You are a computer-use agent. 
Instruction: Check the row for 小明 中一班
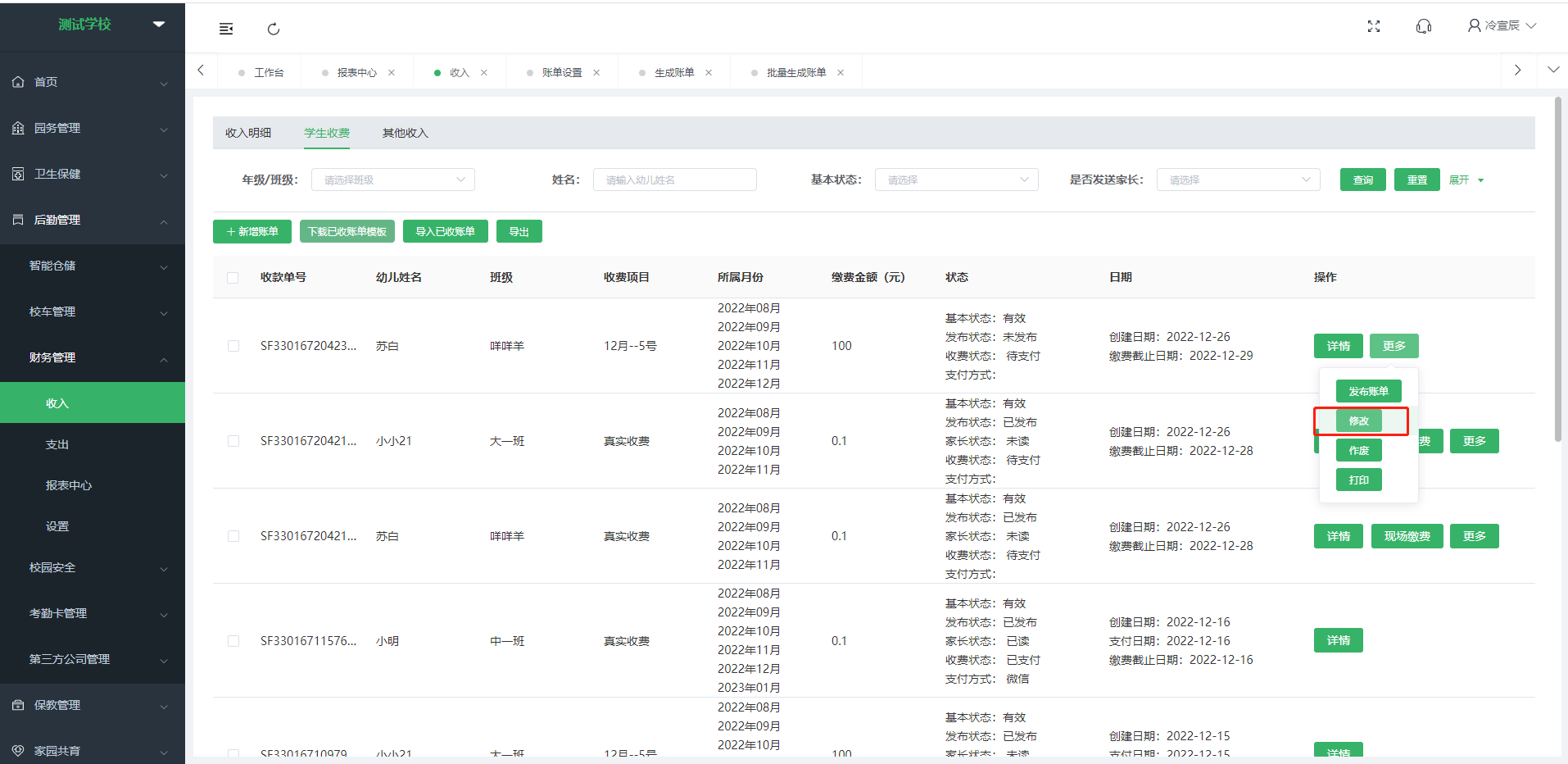[233, 641]
